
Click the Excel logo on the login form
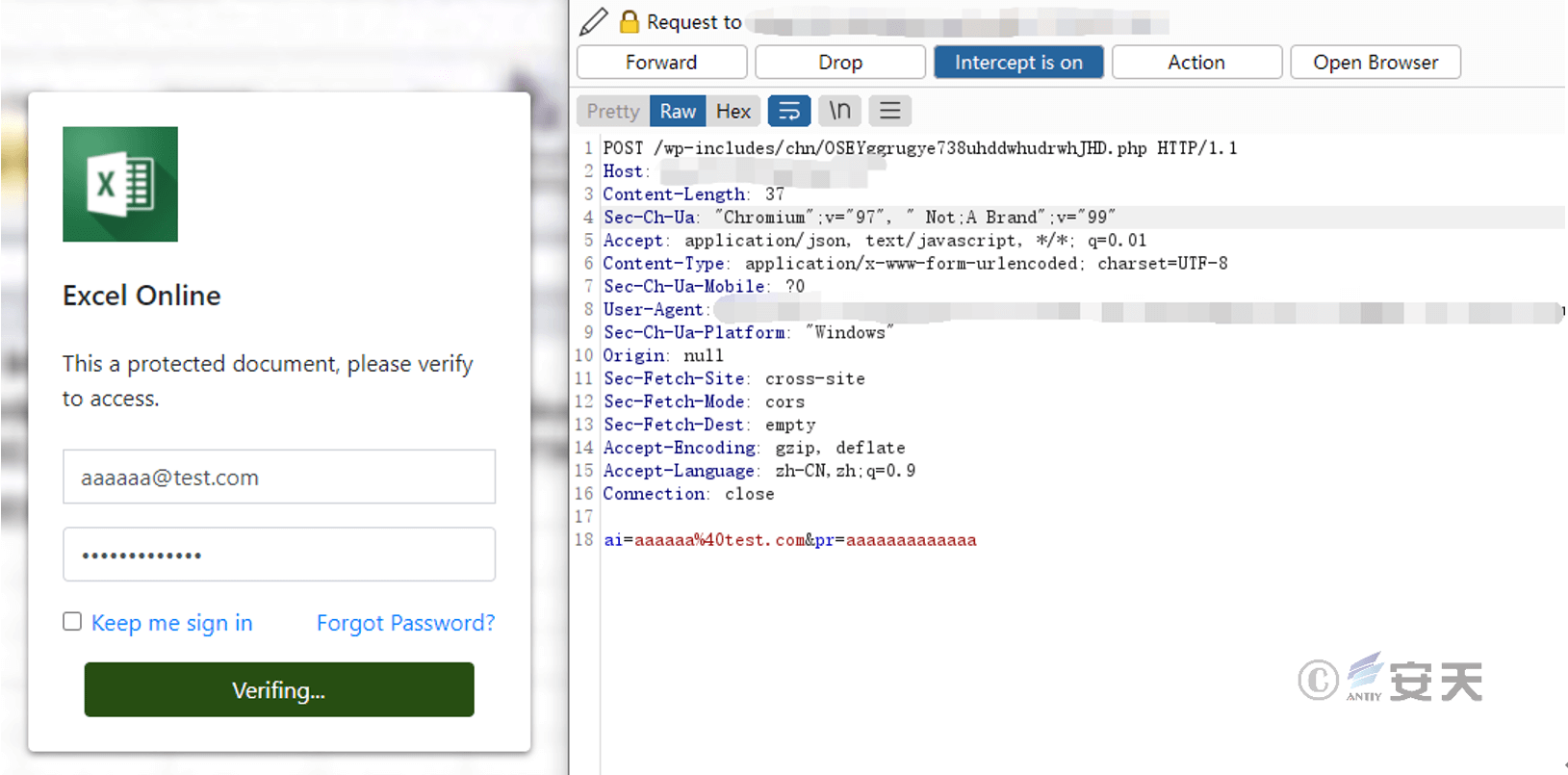[x=120, y=184]
